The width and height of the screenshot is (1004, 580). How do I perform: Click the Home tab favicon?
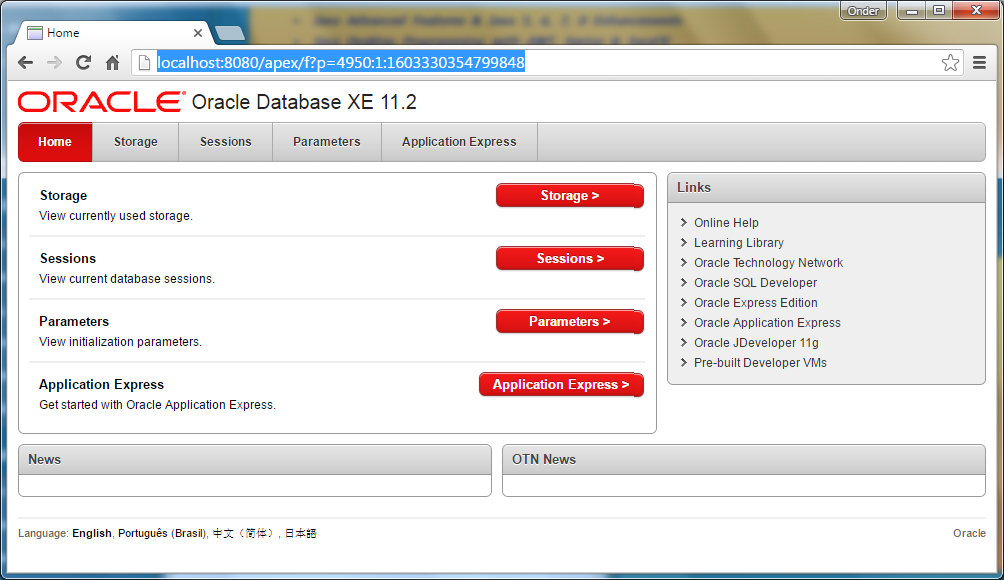(35, 33)
